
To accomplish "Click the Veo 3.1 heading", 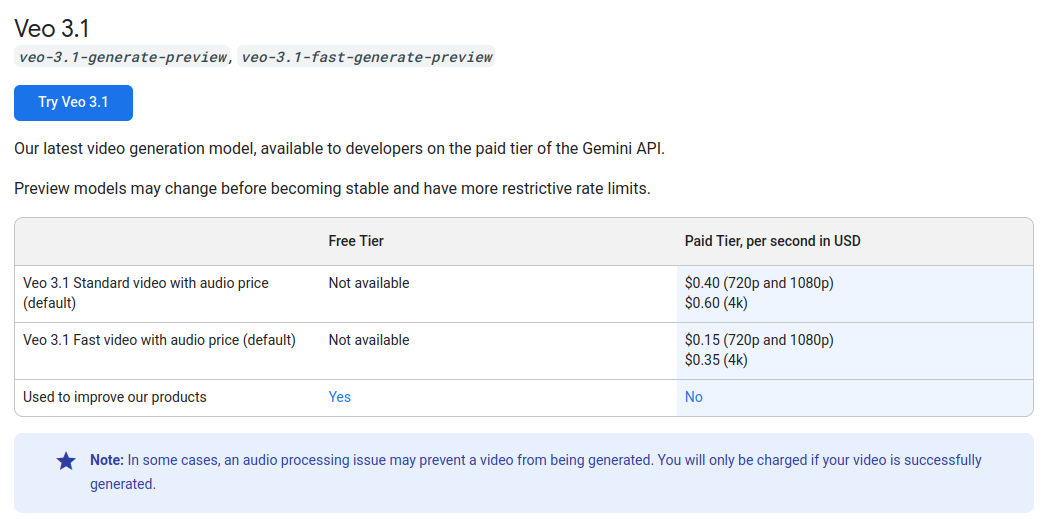I will (x=52, y=28).
